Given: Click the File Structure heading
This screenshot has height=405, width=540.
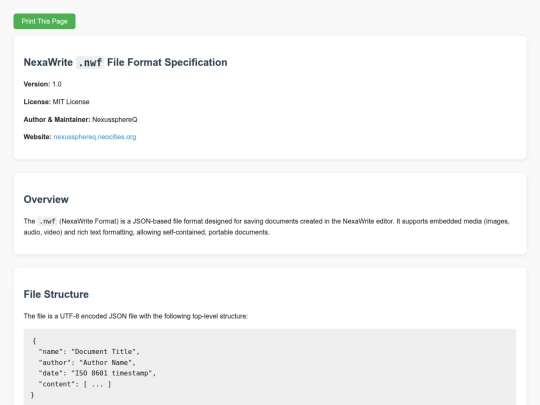Looking at the screenshot, I should 56,294.
